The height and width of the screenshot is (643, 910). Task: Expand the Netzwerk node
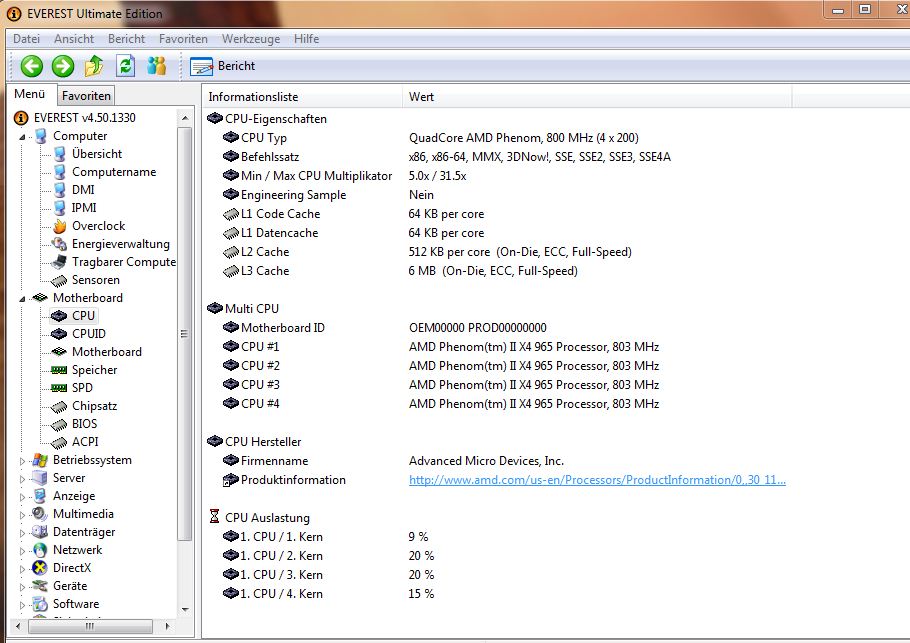23,551
